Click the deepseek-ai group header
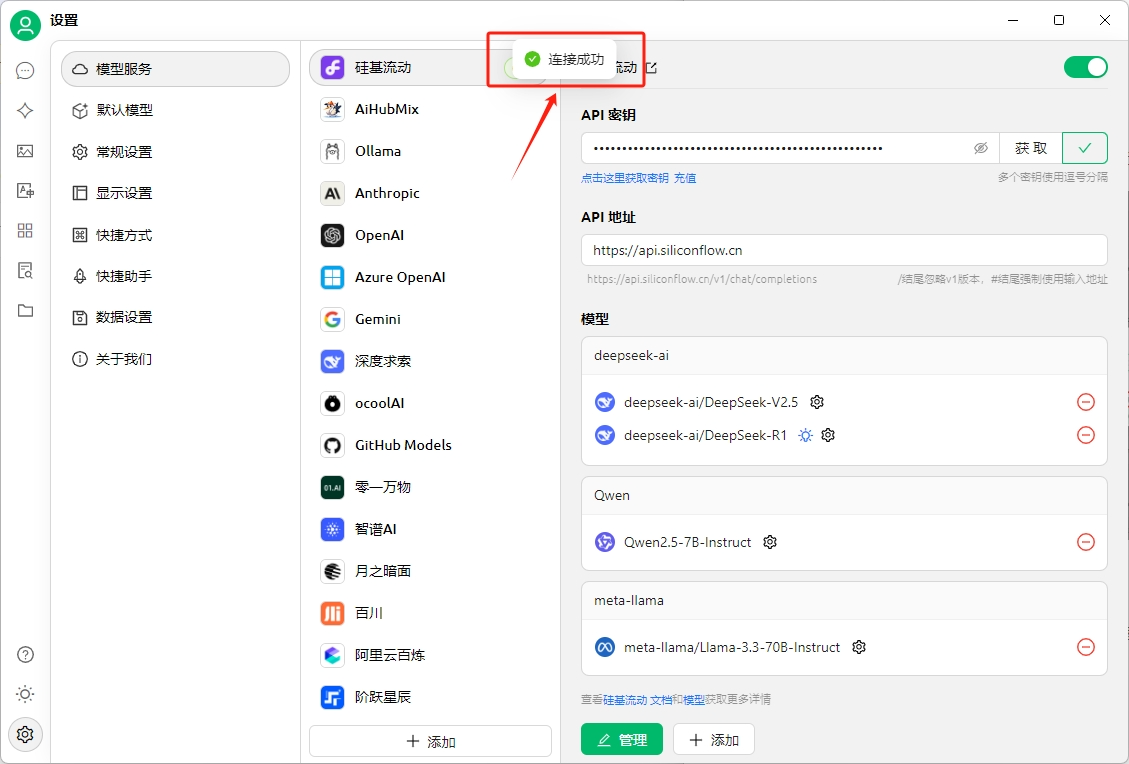The image size is (1129, 764). (x=844, y=356)
